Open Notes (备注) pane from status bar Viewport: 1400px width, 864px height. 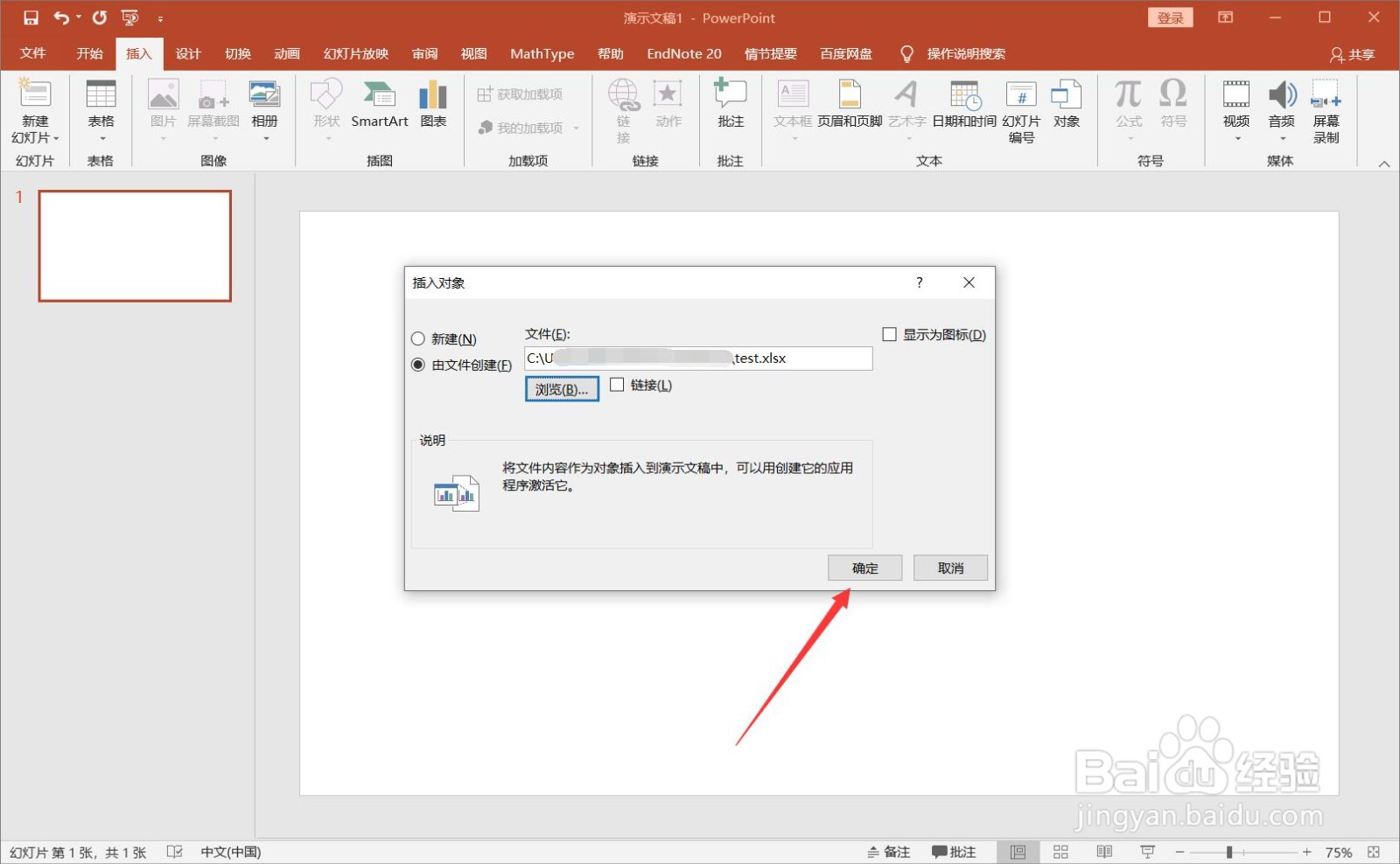(x=889, y=852)
